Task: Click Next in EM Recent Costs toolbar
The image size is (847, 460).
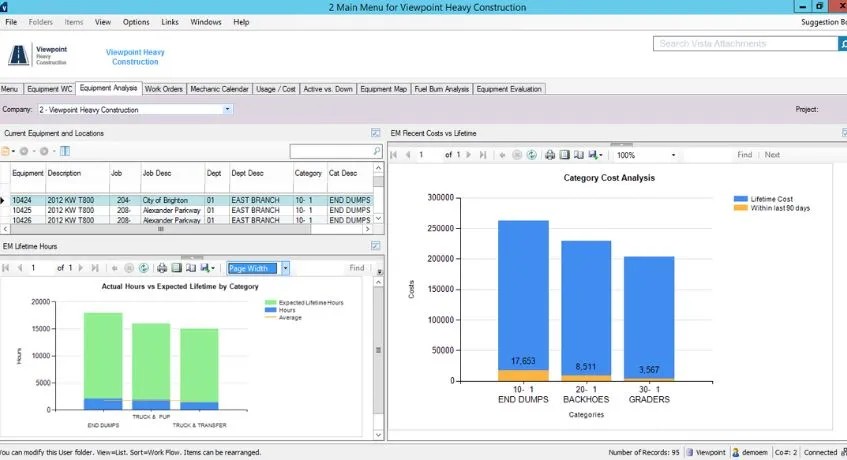Action: click(772, 155)
